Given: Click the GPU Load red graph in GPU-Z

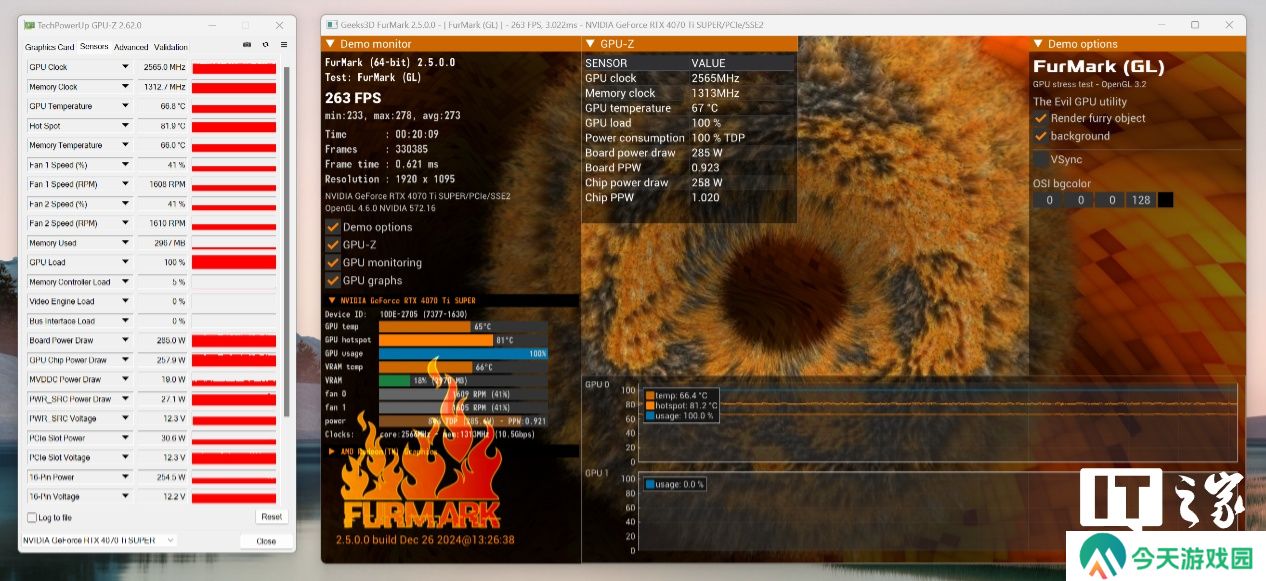Looking at the screenshot, I should coord(234,262).
